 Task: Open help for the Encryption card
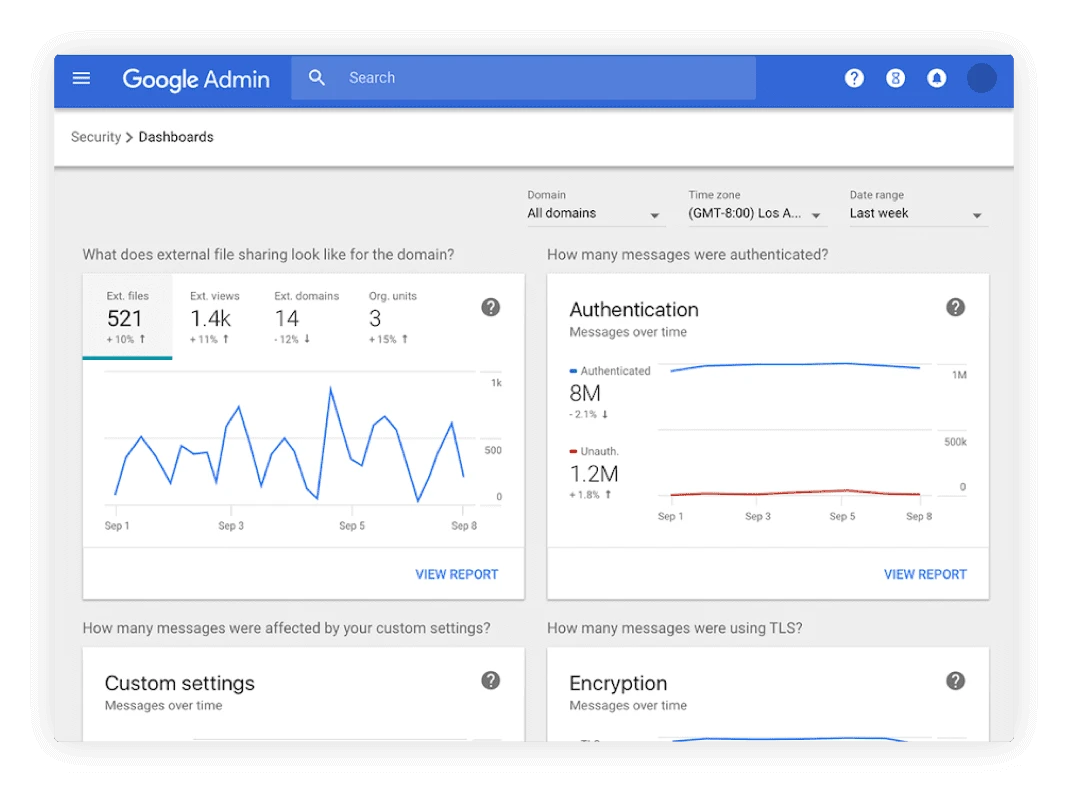pos(955,681)
